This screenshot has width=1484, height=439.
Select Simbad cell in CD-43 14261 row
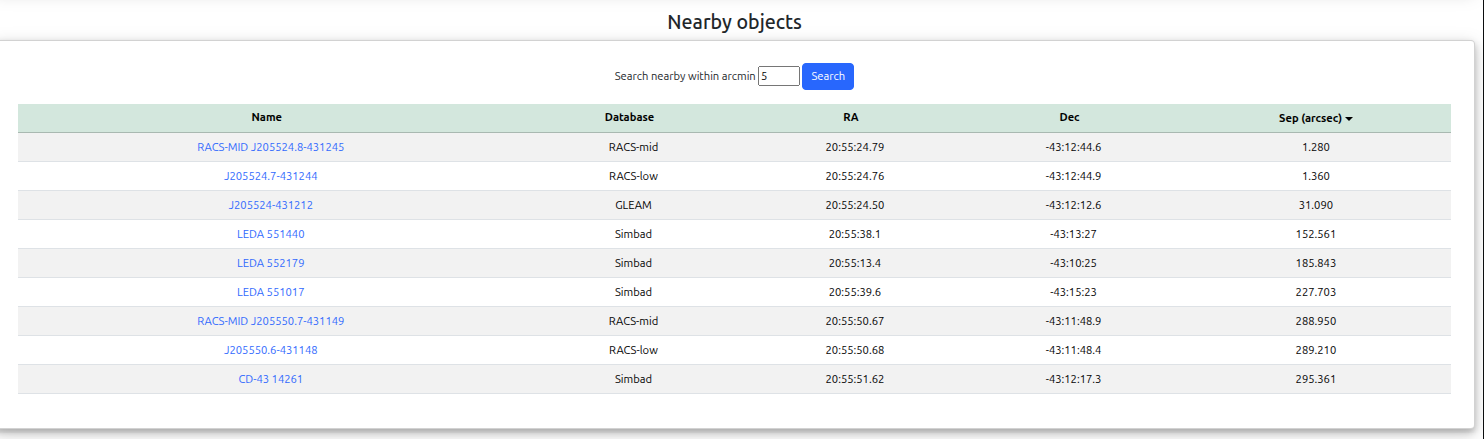[x=633, y=379]
